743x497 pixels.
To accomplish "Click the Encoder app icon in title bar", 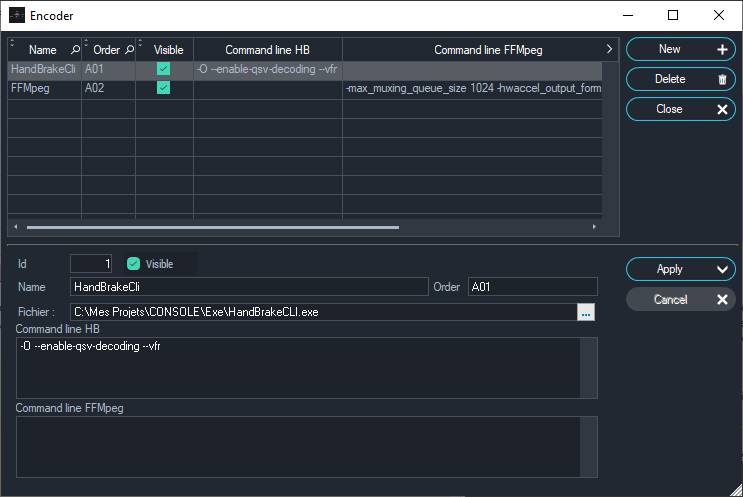I will [x=17, y=15].
